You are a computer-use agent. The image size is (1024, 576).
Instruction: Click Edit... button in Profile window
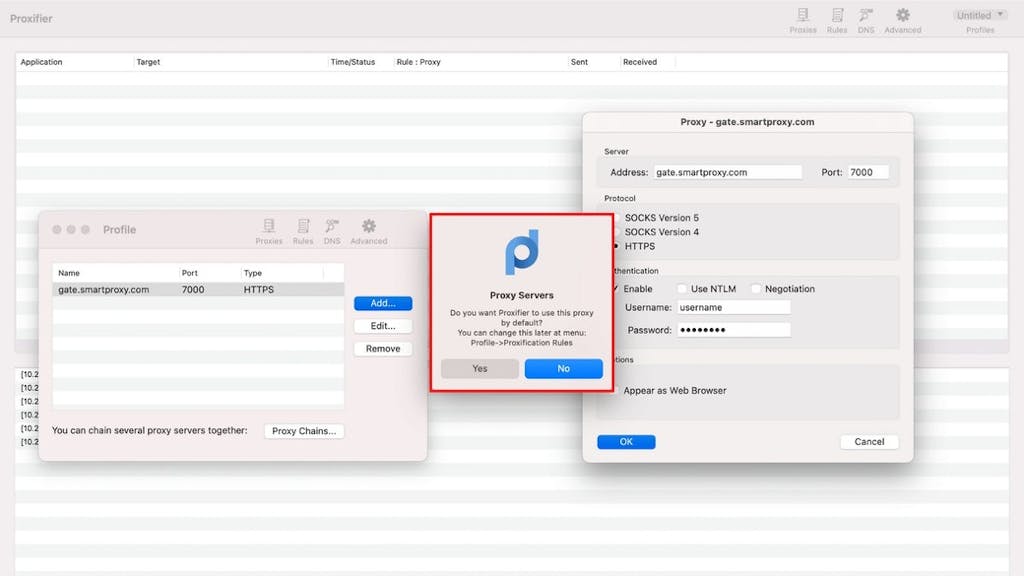click(x=383, y=326)
